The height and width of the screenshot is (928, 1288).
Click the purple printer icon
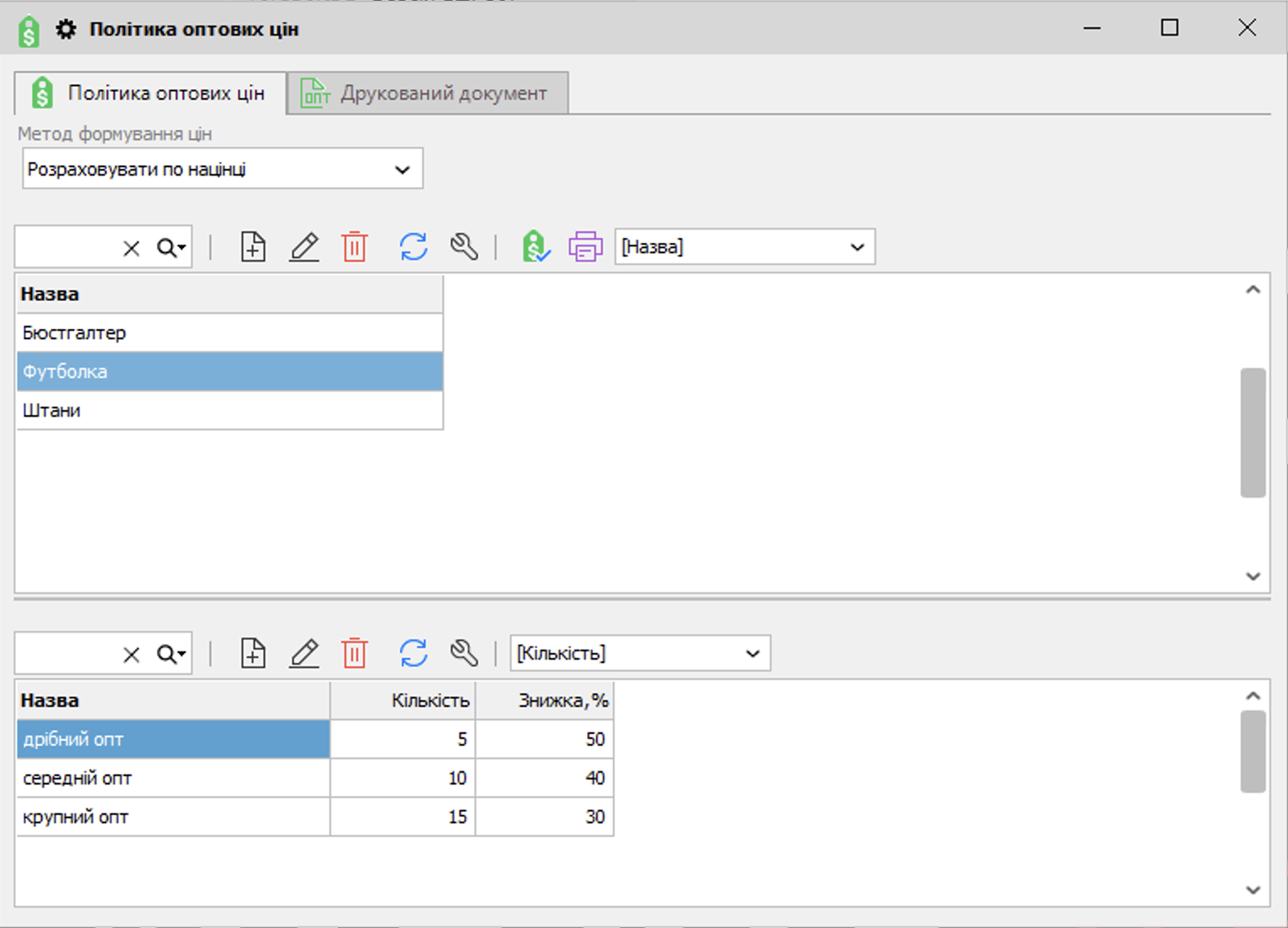(585, 247)
